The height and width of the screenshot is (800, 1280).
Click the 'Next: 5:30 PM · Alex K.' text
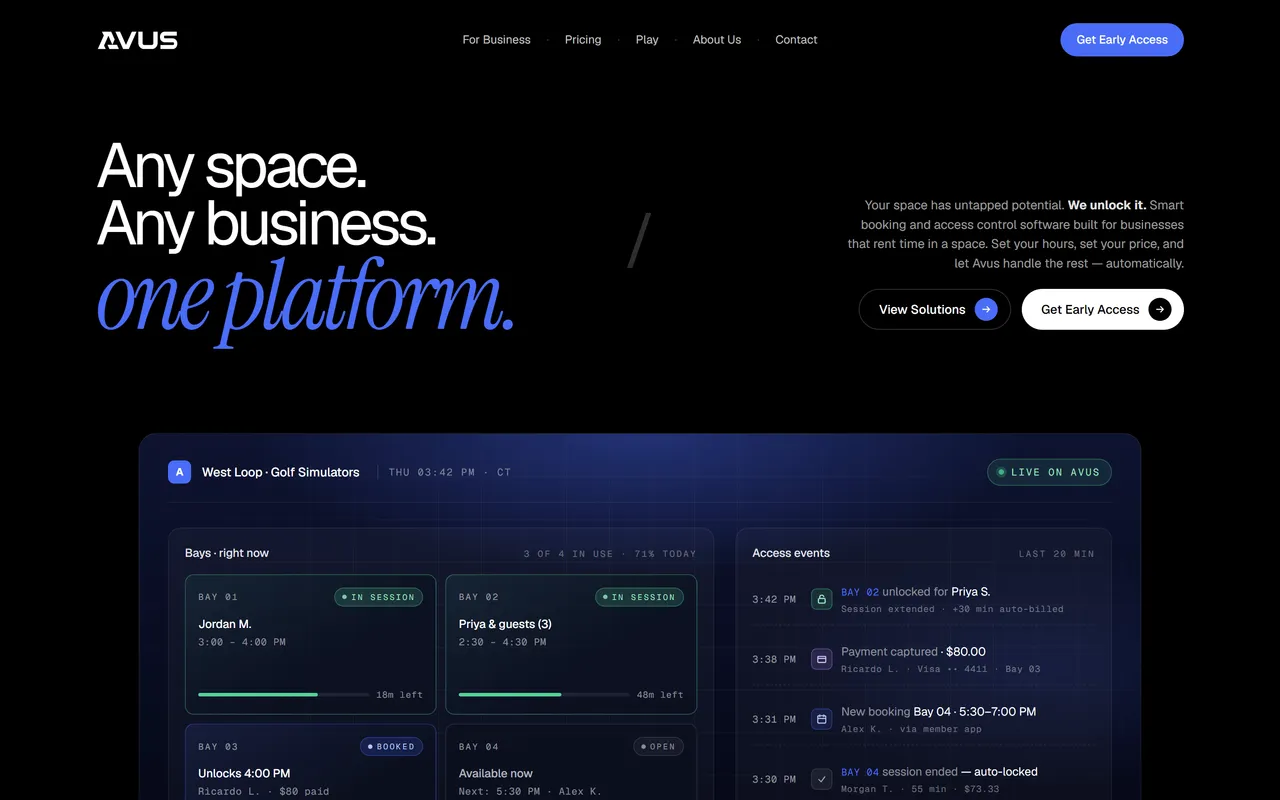tap(530, 792)
